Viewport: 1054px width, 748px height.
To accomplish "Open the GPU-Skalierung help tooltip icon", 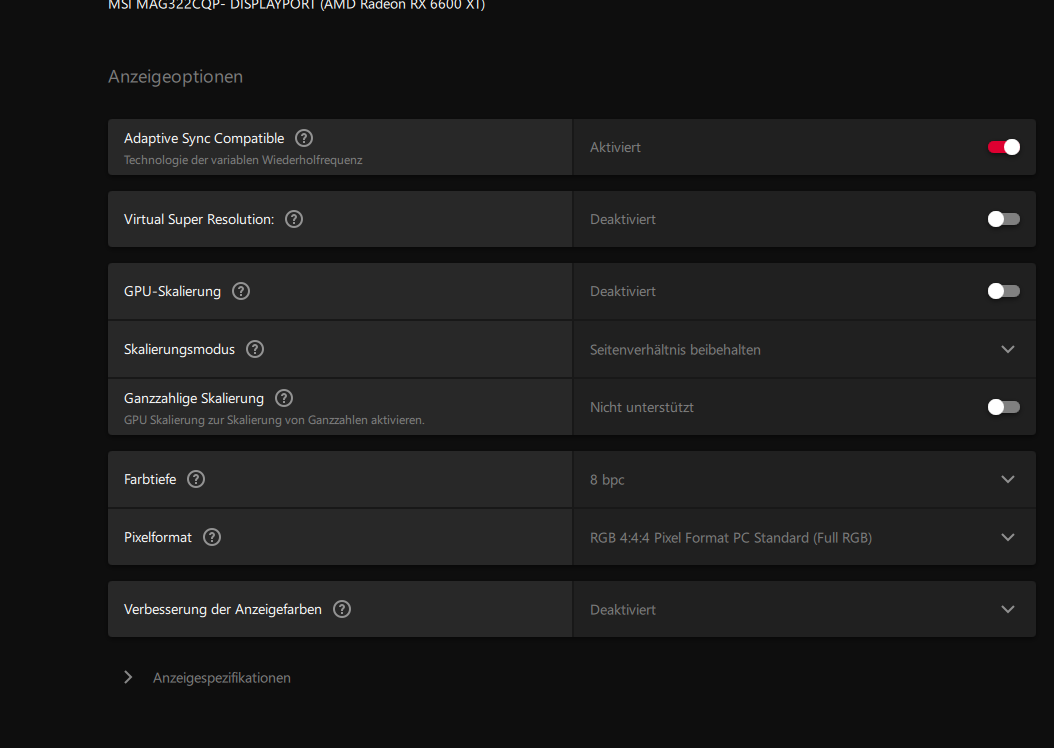I will [x=241, y=291].
